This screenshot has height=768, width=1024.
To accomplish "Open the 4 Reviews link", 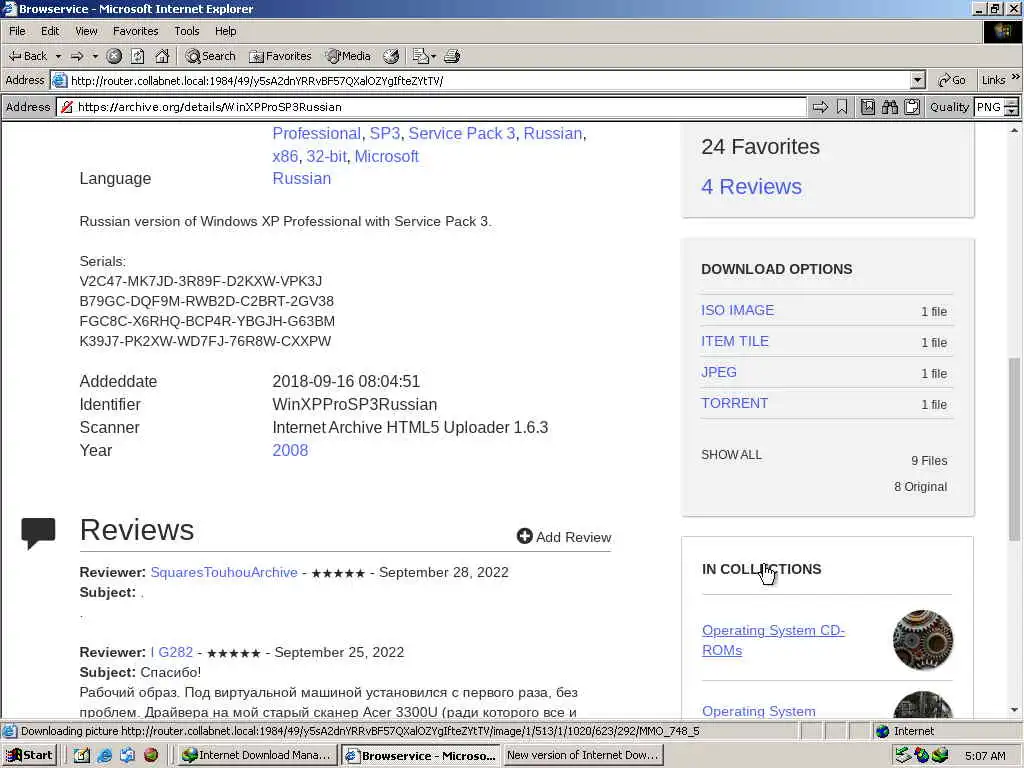I will pos(751,186).
